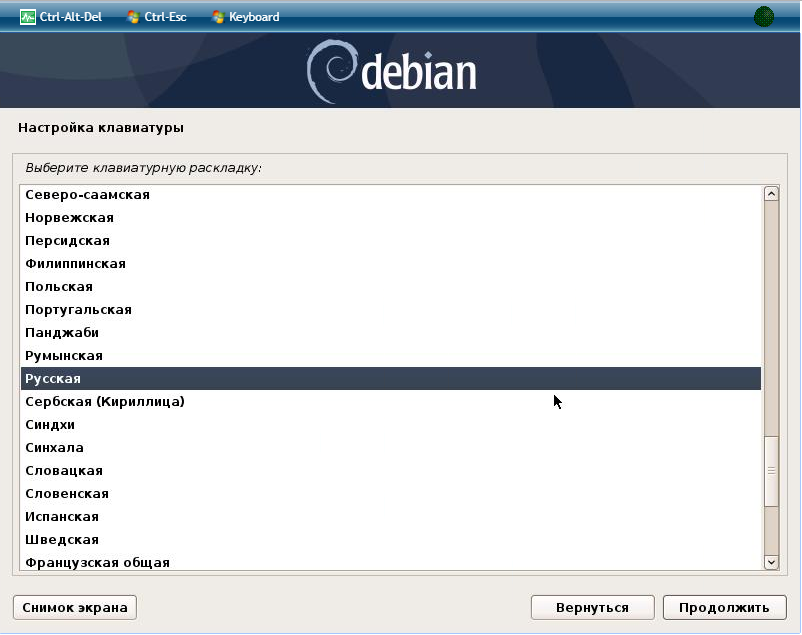Select the highlighted Русская layout
The width and height of the screenshot is (802, 635).
click(x=391, y=379)
